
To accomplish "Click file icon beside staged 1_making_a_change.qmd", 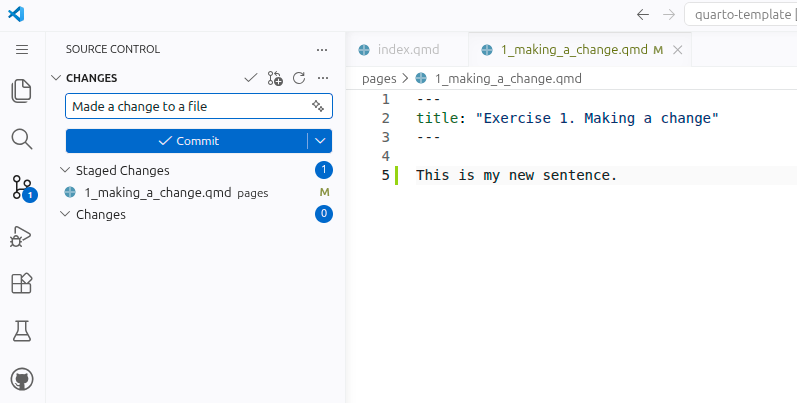I will 70,192.
